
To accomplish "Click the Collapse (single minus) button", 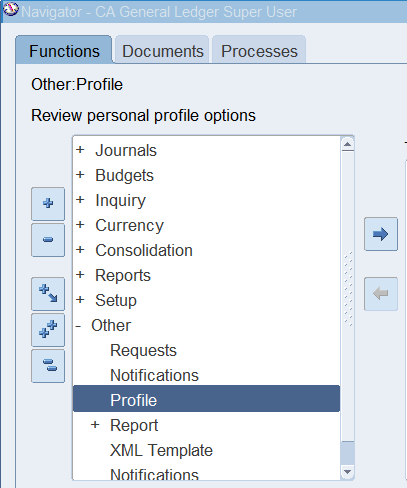I will tap(48, 240).
